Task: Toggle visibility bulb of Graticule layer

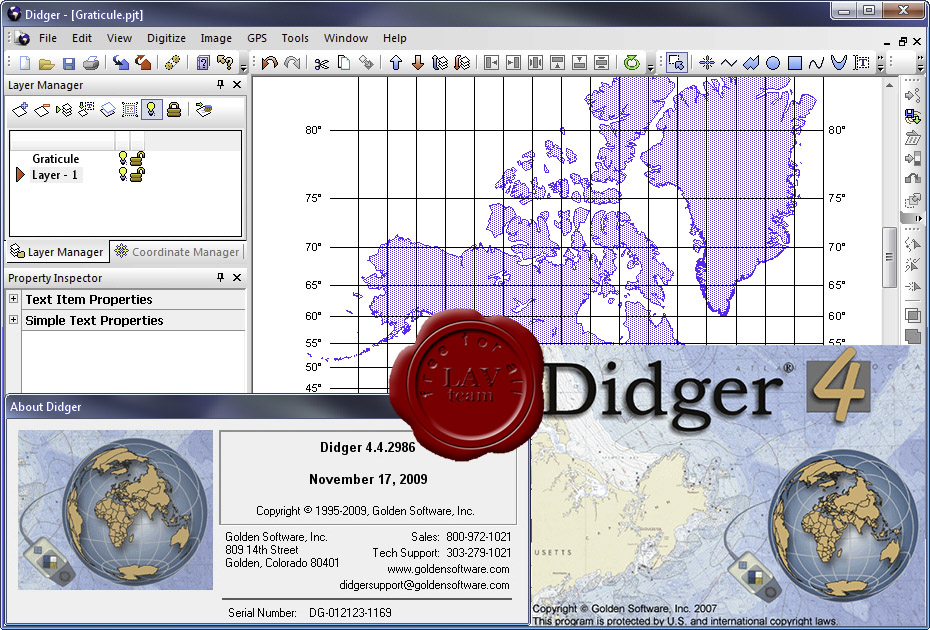Action: tap(123, 158)
